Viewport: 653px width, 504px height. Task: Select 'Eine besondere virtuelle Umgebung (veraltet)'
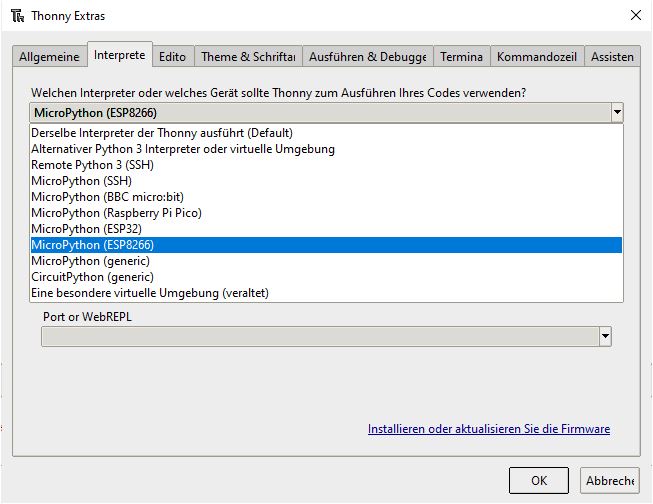(x=326, y=293)
